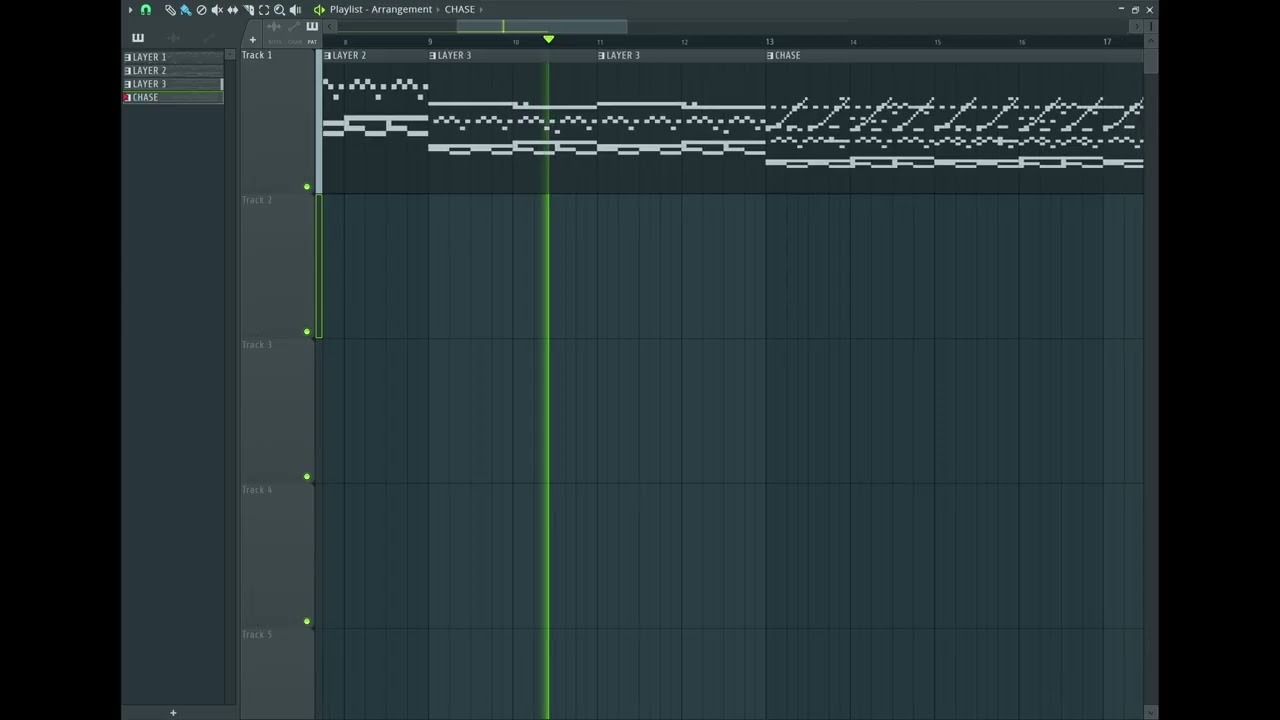Screen dimensions: 1280x720
Task: Open LAYER 2 clip menu on Track 1
Action: coord(327,56)
